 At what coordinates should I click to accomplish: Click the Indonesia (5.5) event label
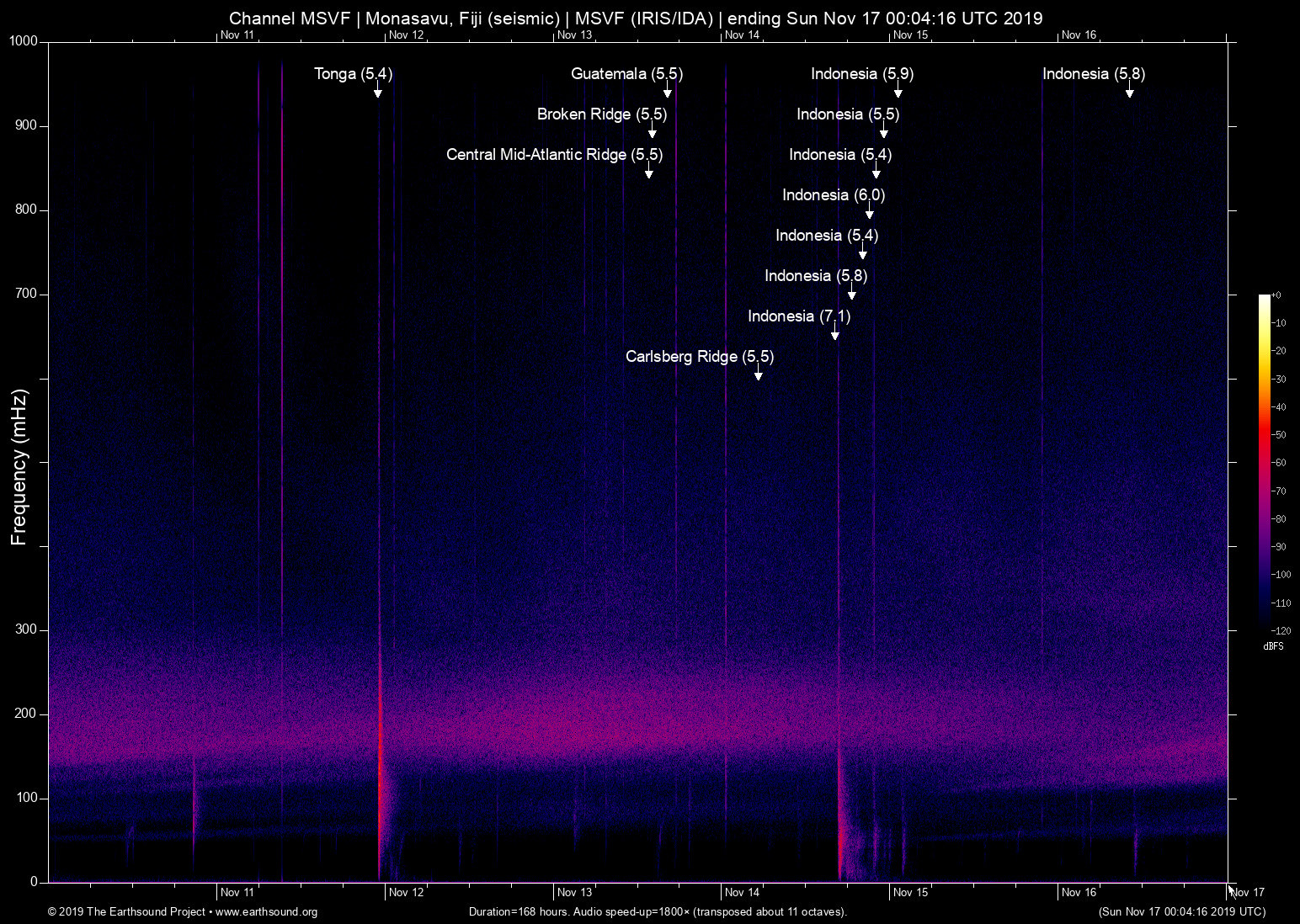click(848, 114)
